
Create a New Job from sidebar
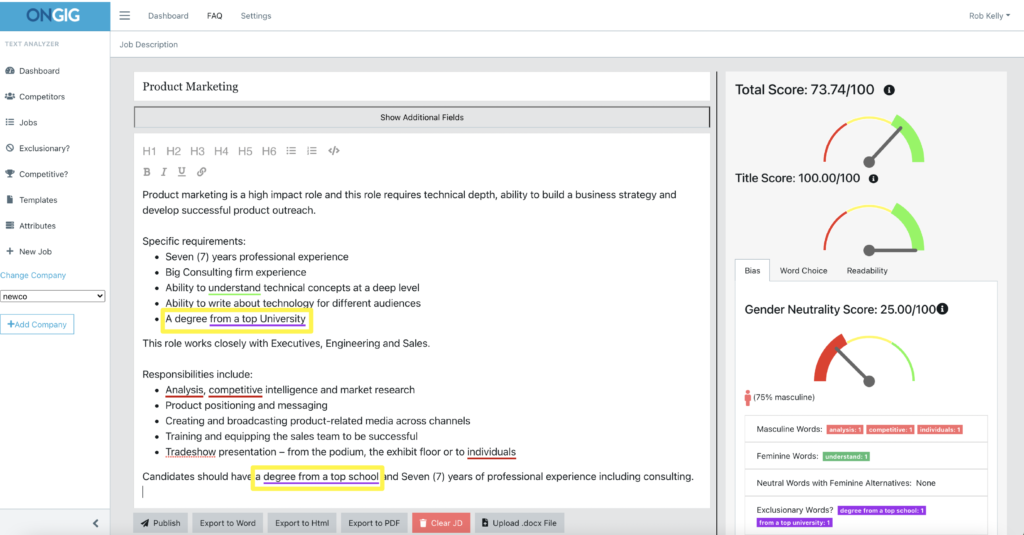click(x=29, y=251)
